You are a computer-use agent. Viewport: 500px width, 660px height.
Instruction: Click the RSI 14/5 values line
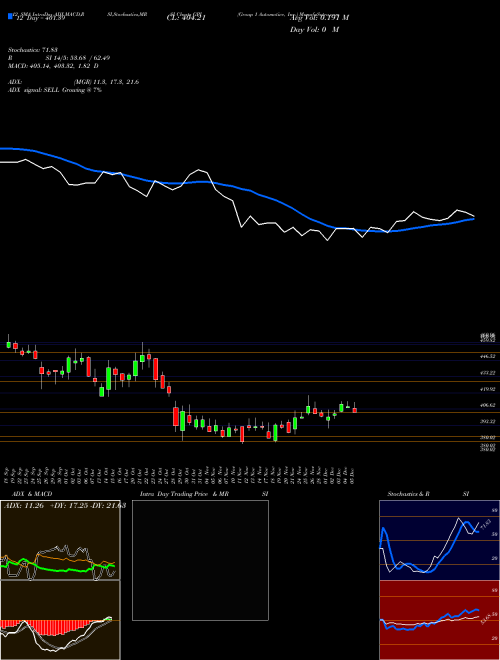(59, 58)
